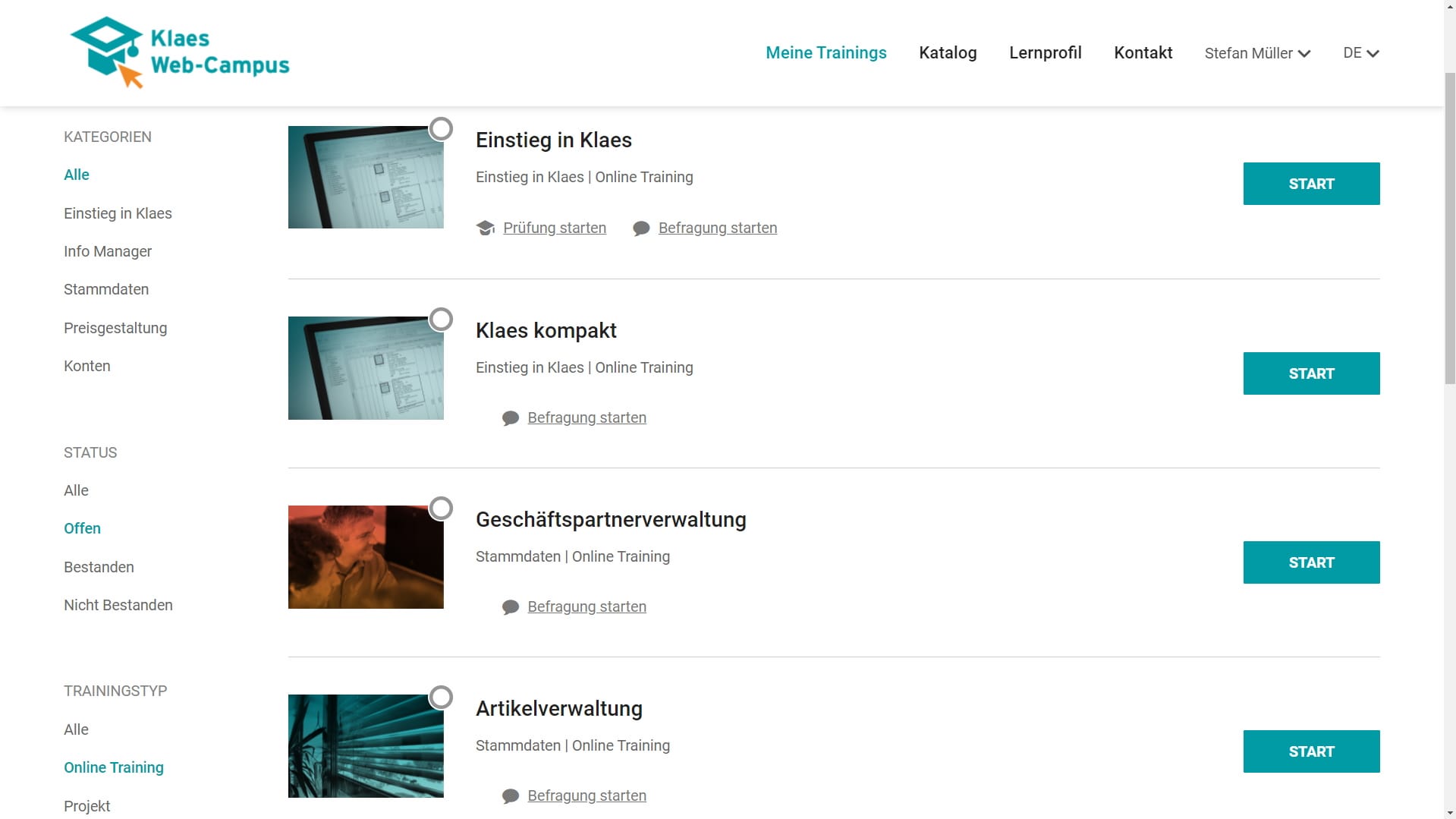1456x819 pixels.
Task: Click the Geschäftspartnerverwaltung course title
Action: [611, 519]
